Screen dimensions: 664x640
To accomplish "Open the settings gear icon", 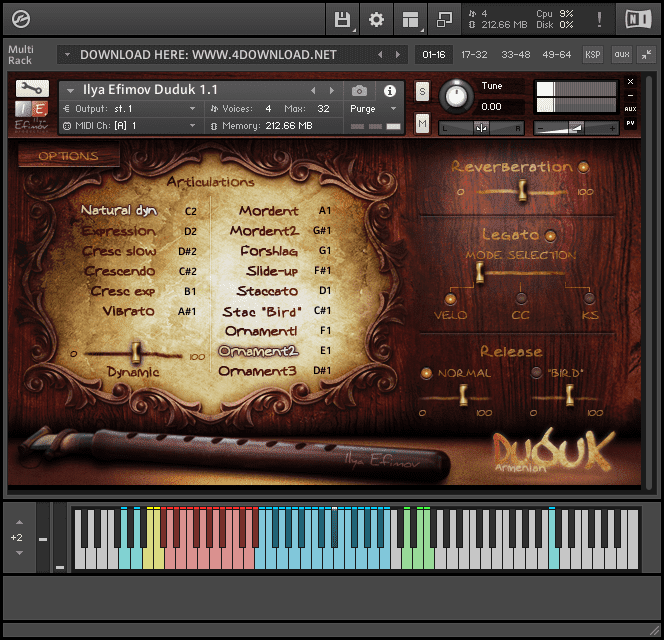I will click(376, 19).
